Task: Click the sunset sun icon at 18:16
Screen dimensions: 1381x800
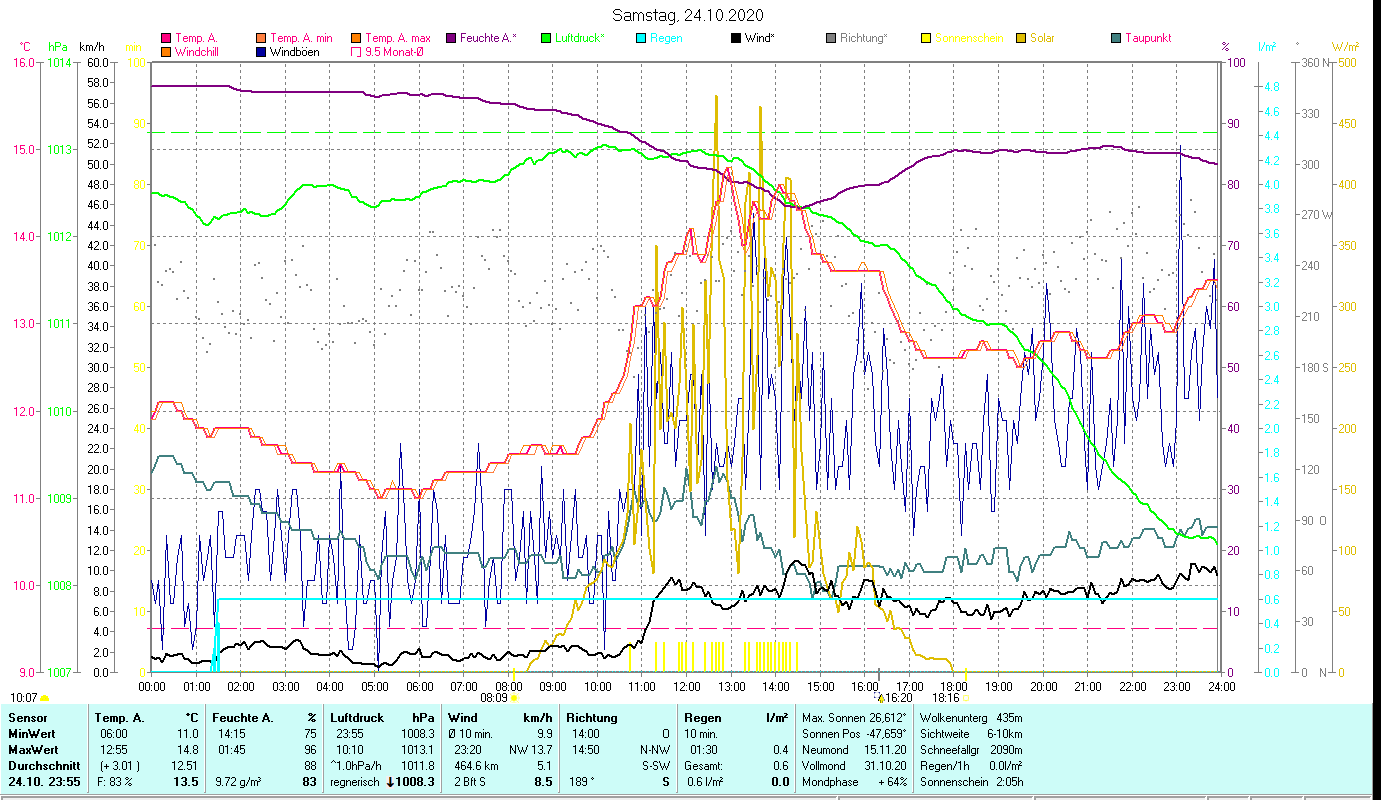Action: (x=966, y=698)
